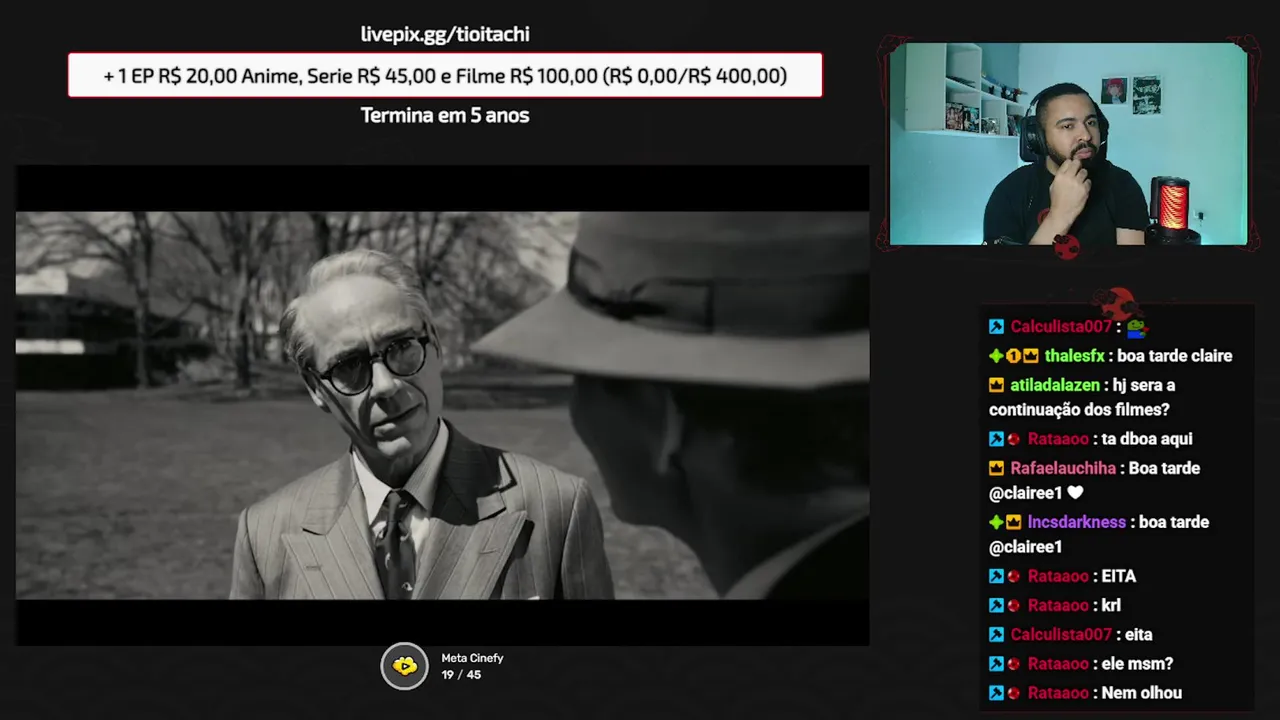Click blue badge on 'Nem olhou' row

[x=996, y=693]
